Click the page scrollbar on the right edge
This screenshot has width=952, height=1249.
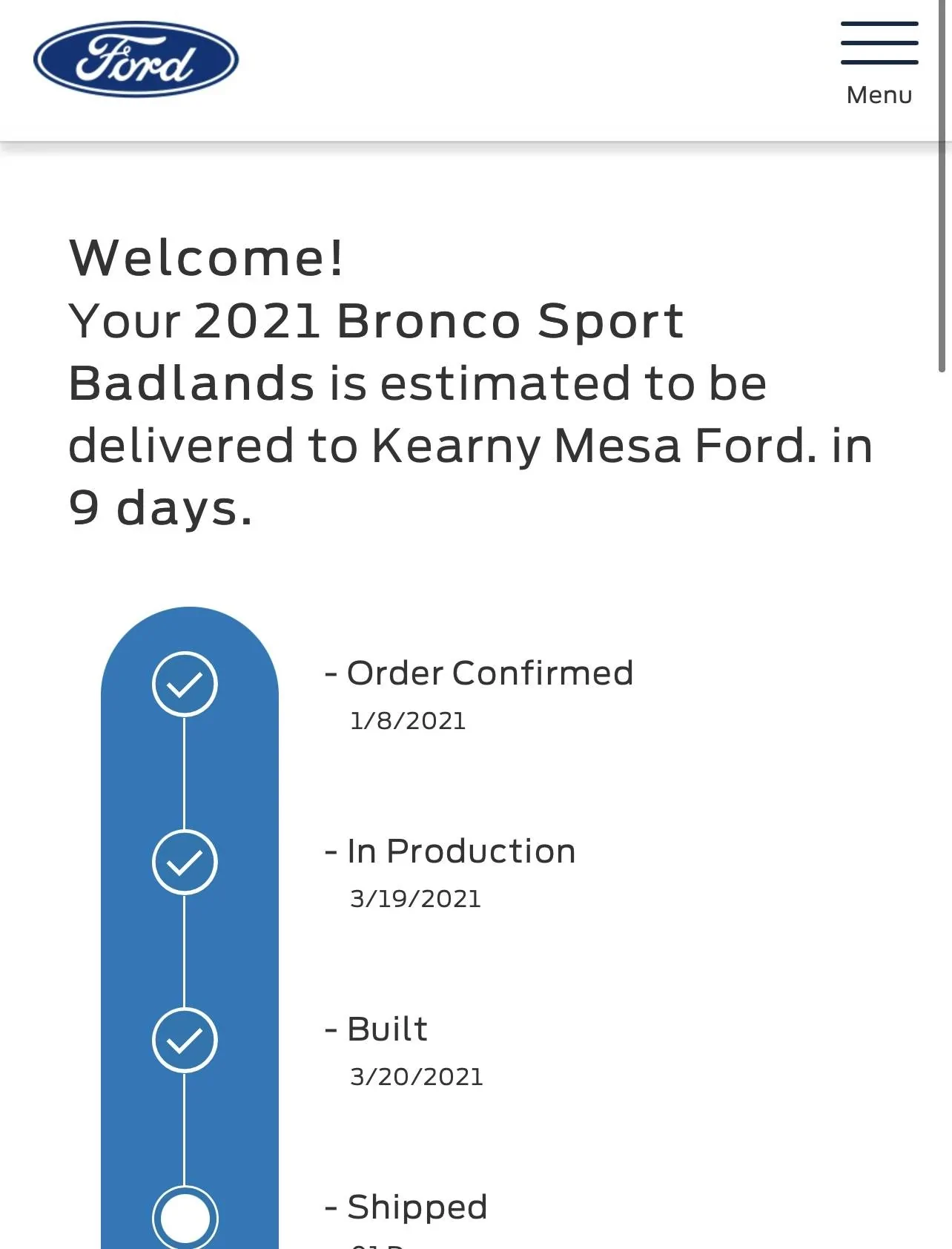click(942, 185)
